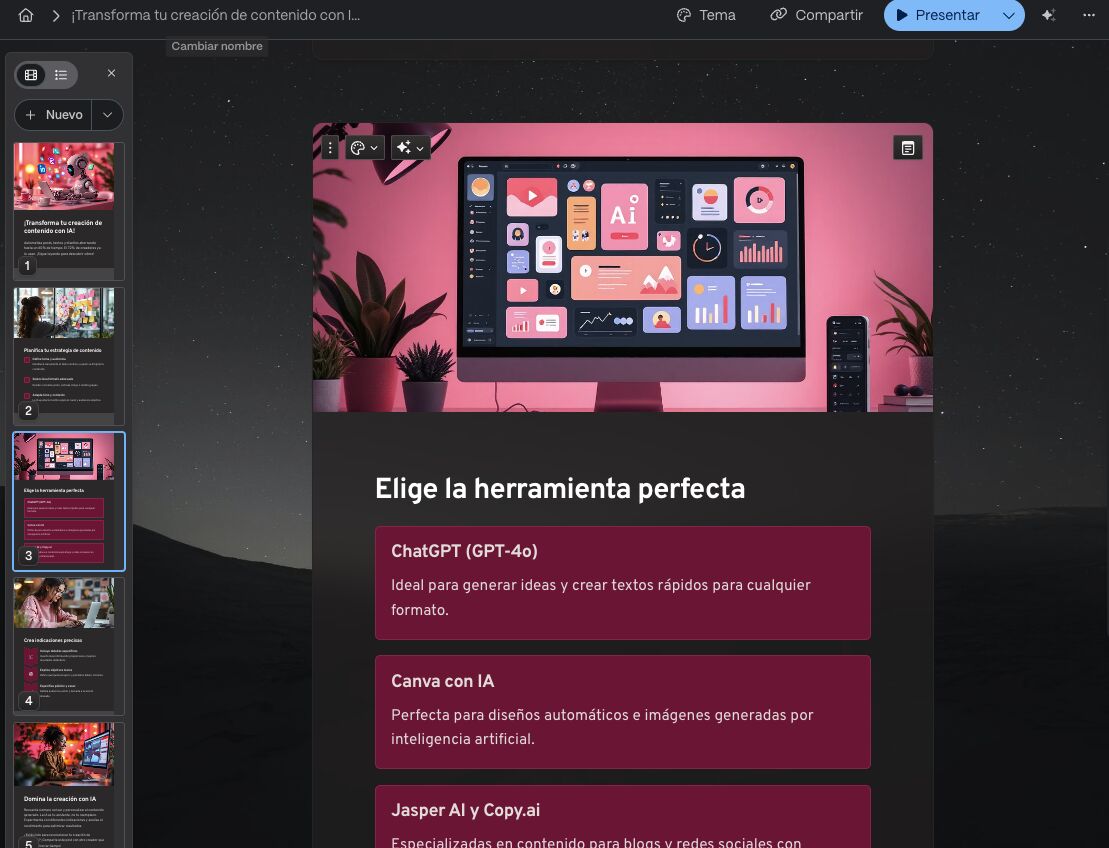The width and height of the screenshot is (1109, 848).
Task: Click the breadcrumb chevron after home
Action: pyautogui.click(x=56, y=16)
